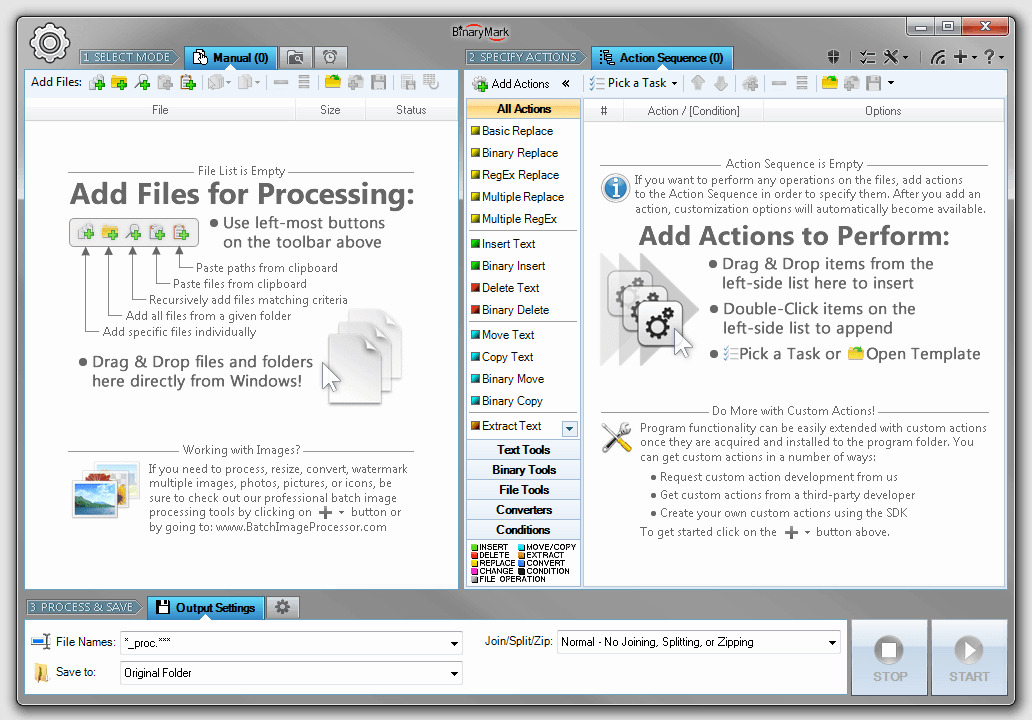Image resolution: width=1032 pixels, height=720 pixels.
Task: Open the question mark help icon
Action: (x=989, y=57)
